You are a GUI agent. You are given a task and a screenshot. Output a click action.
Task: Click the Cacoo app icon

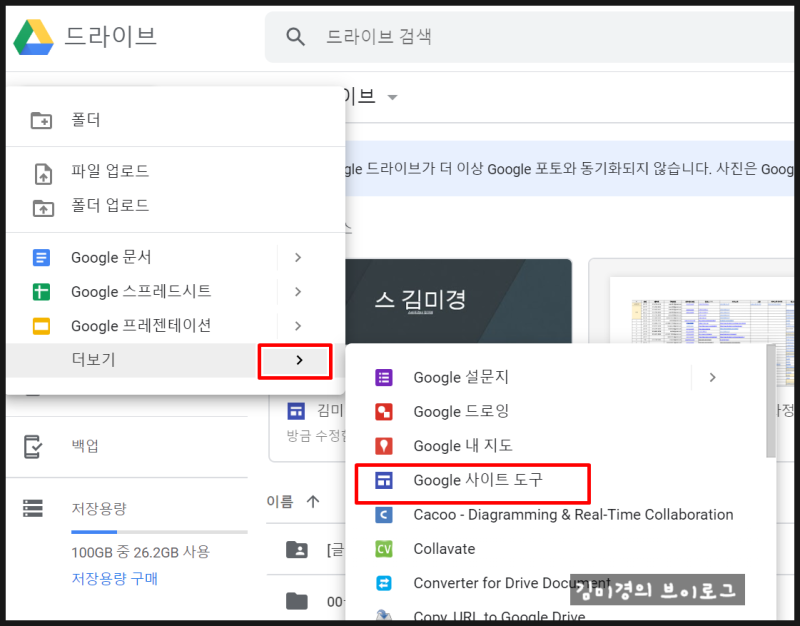tap(384, 515)
